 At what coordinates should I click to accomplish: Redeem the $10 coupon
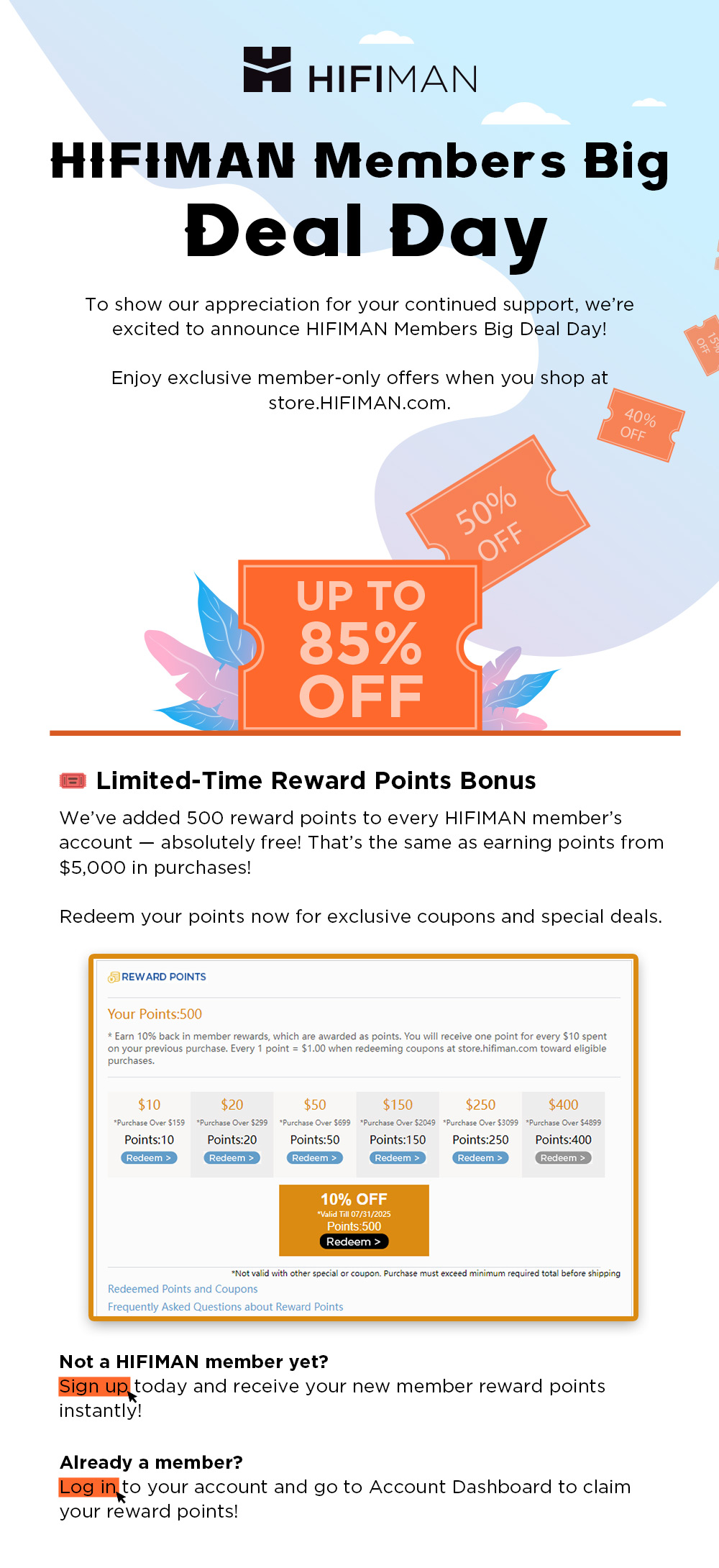click(149, 1158)
